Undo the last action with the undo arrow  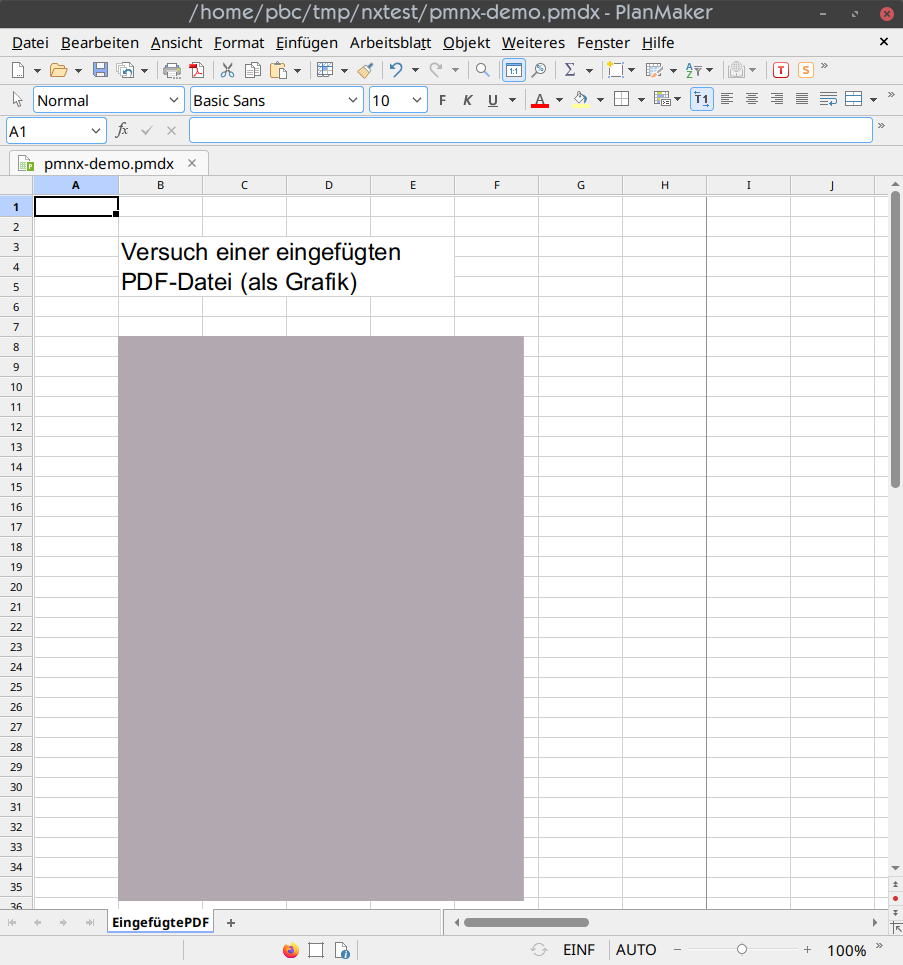pos(396,70)
